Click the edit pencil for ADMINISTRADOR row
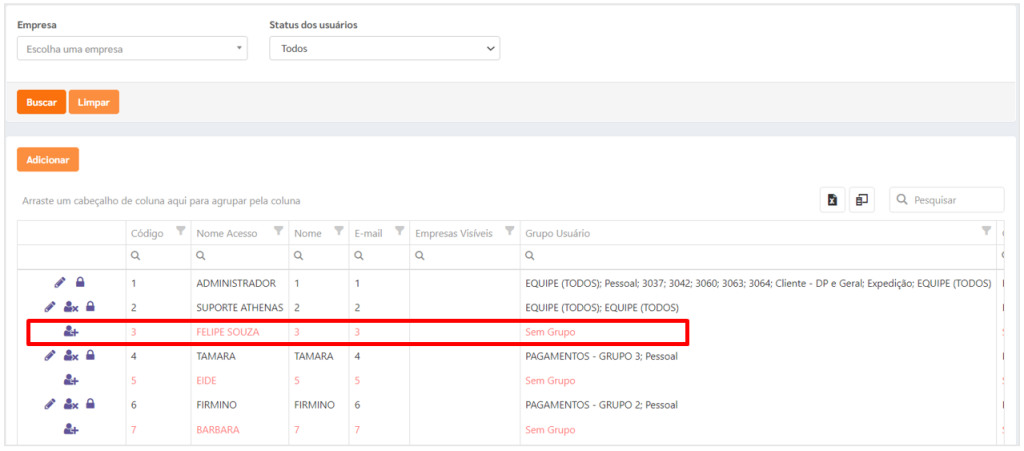The height and width of the screenshot is (451, 1024). coord(60,283)
